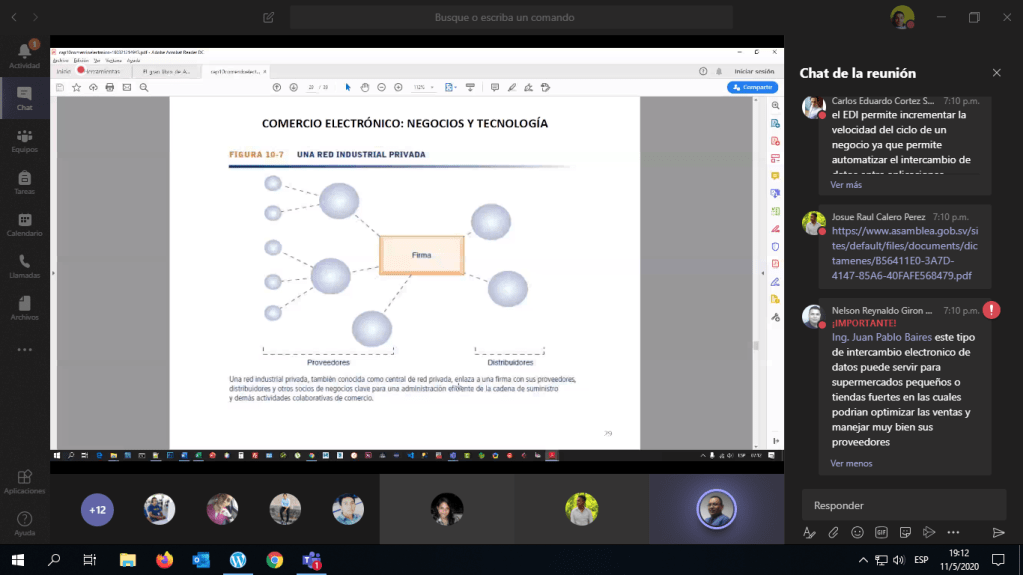Open Llamadas in the left rail
Viewport: 1023px width, 575px height.
[x=24, y=266]
